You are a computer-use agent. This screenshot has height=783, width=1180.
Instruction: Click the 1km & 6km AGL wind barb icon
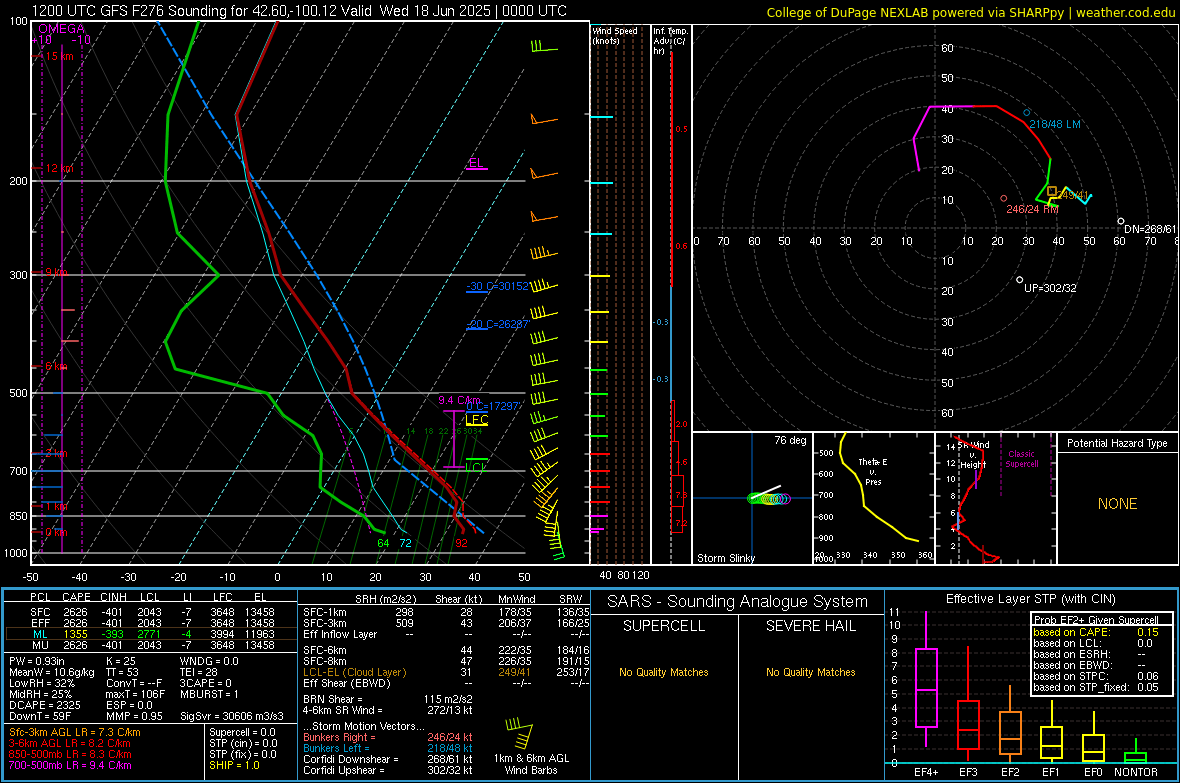point(521,733)
